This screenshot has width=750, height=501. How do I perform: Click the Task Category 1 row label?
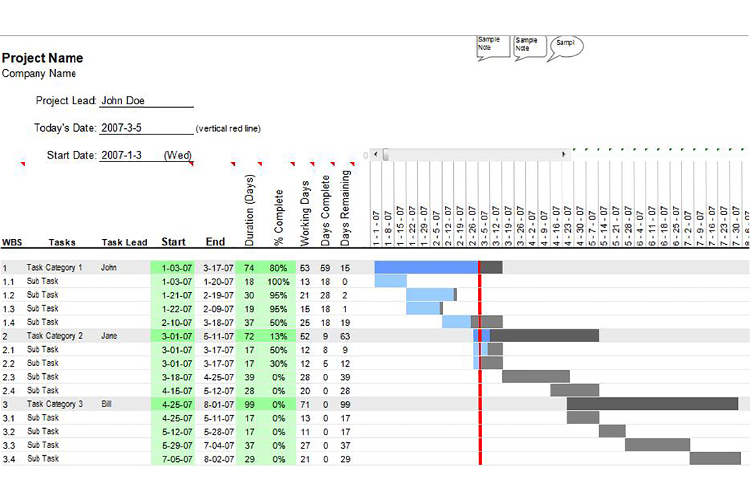(55, 268)
